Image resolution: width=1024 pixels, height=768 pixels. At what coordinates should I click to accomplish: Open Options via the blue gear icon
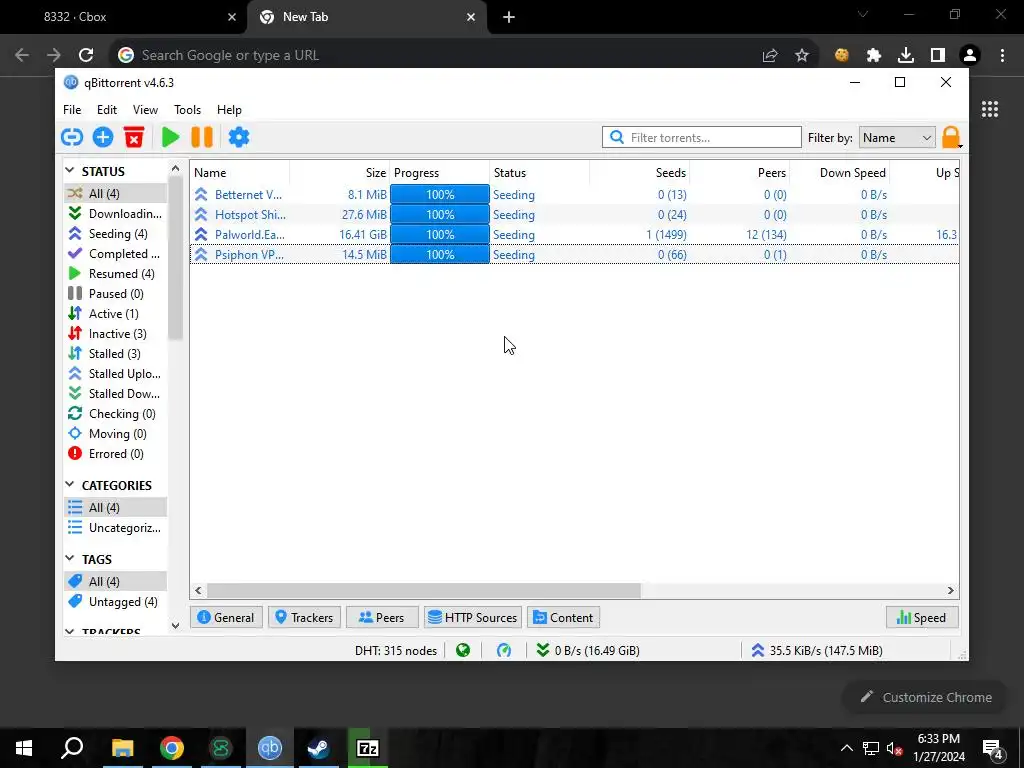238,137
